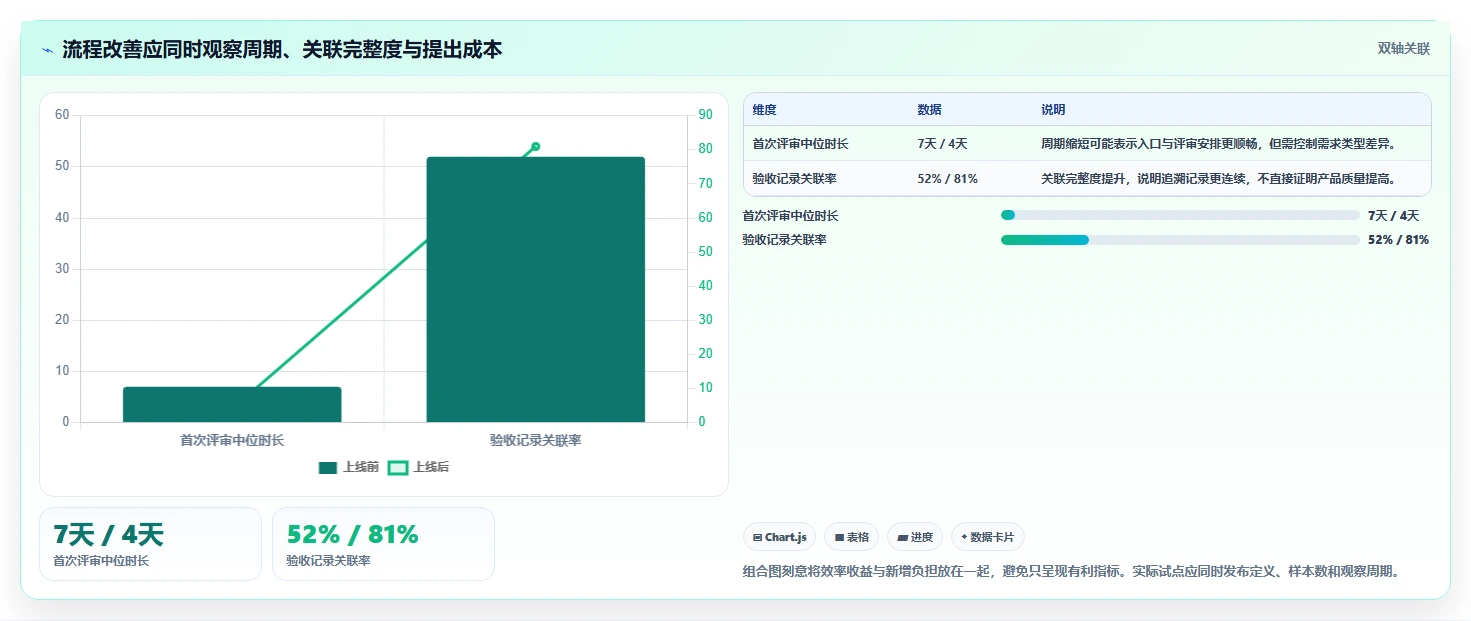Select the 进度 tag chip
This screenshot has height=621, width=1471.
click(x=915, y=537)
